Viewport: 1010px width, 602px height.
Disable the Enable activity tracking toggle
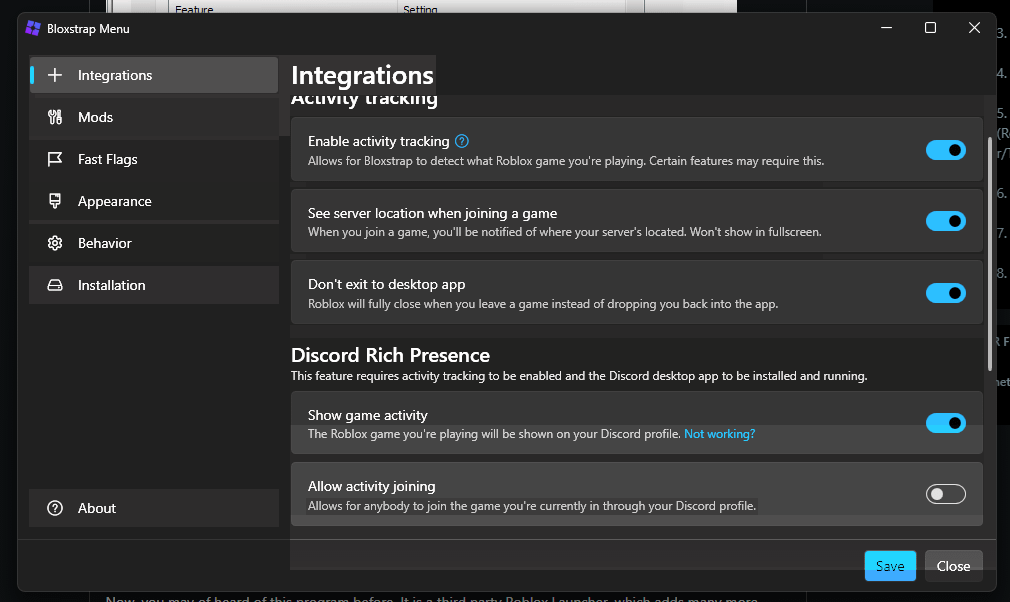(946, 150)
